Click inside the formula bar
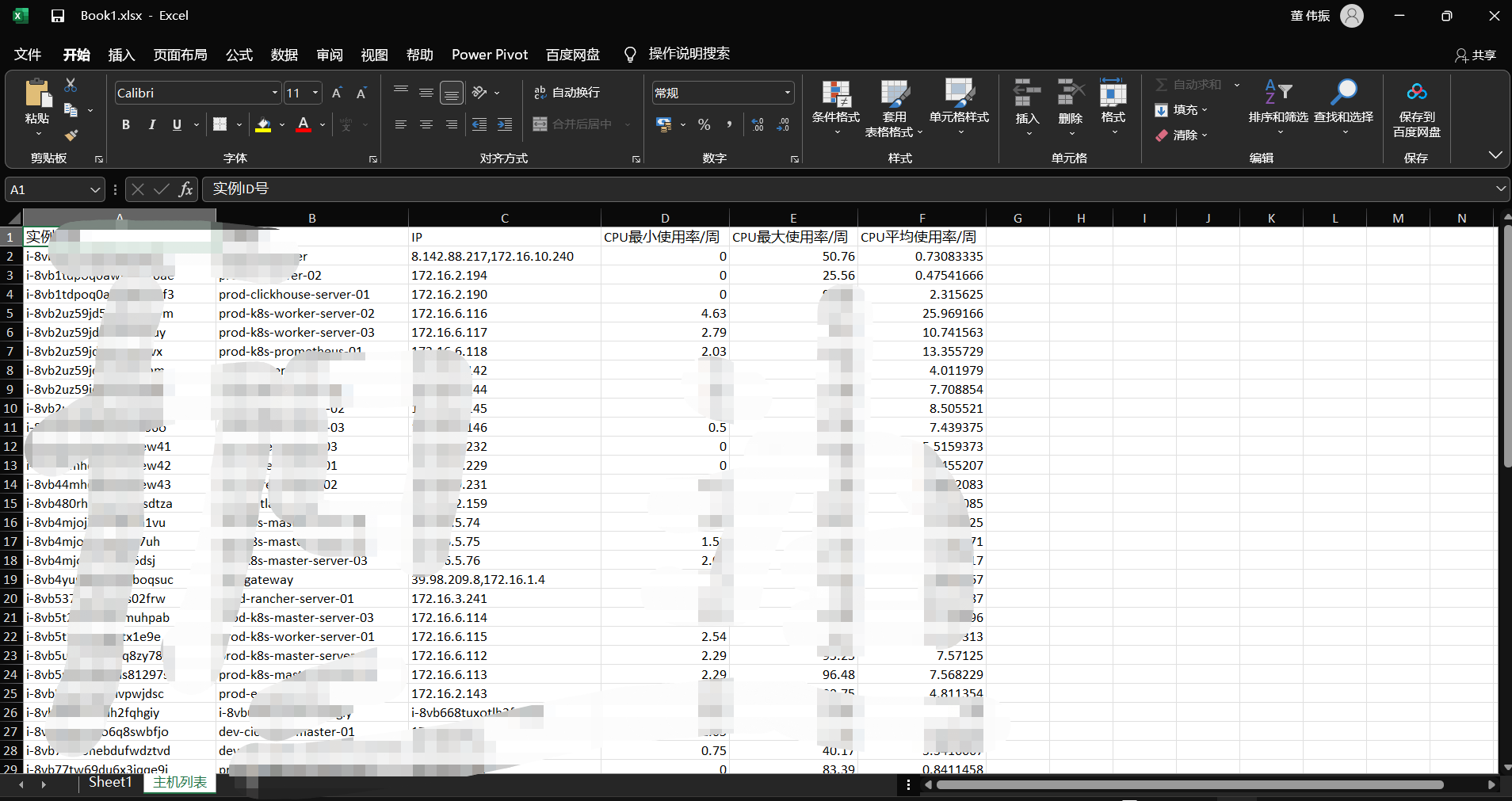Image resolution: width=1512 pixels, height=801 pixels. [x=555, y=189]
